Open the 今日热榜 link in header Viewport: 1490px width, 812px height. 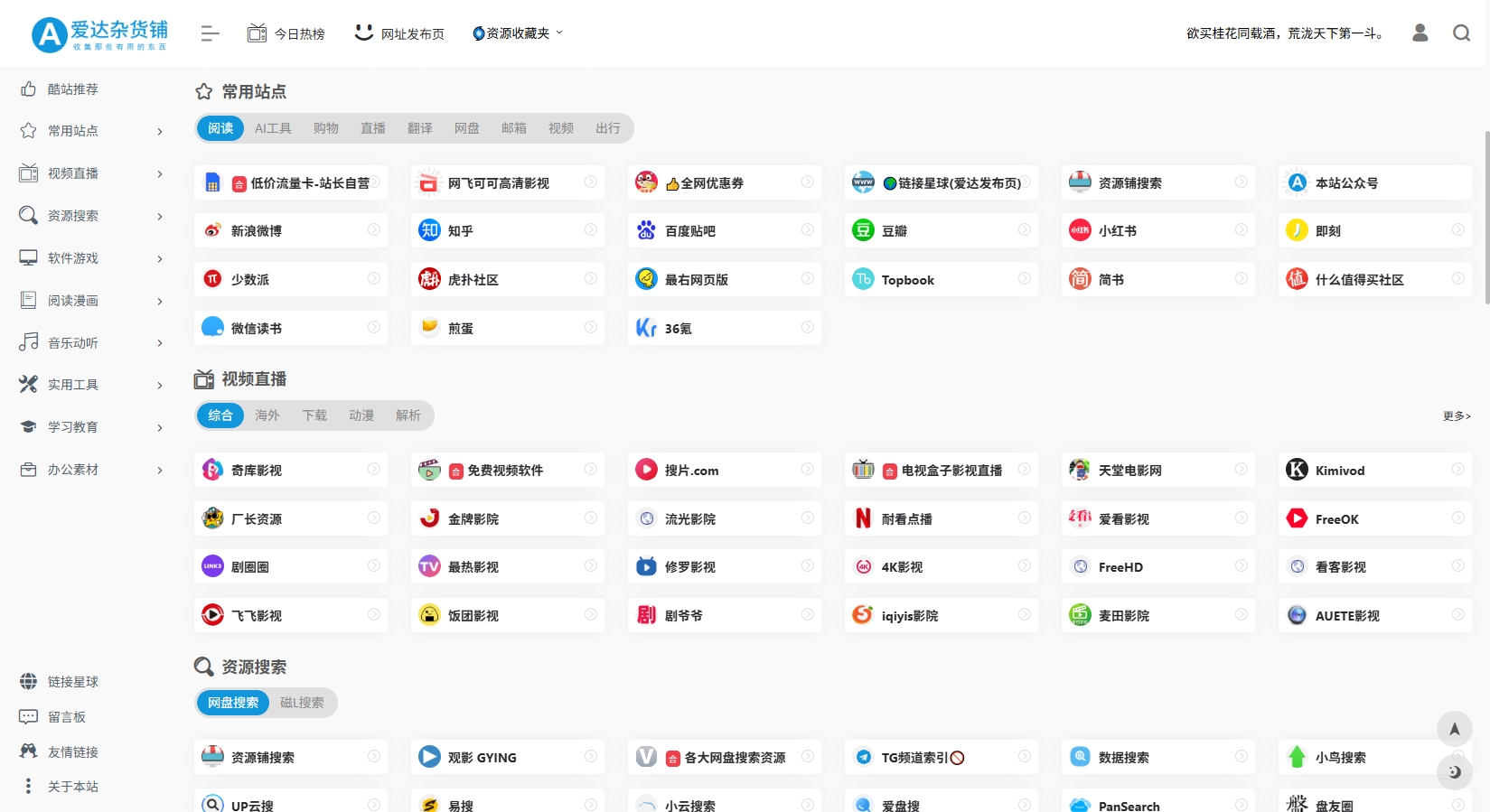(286, 33)
